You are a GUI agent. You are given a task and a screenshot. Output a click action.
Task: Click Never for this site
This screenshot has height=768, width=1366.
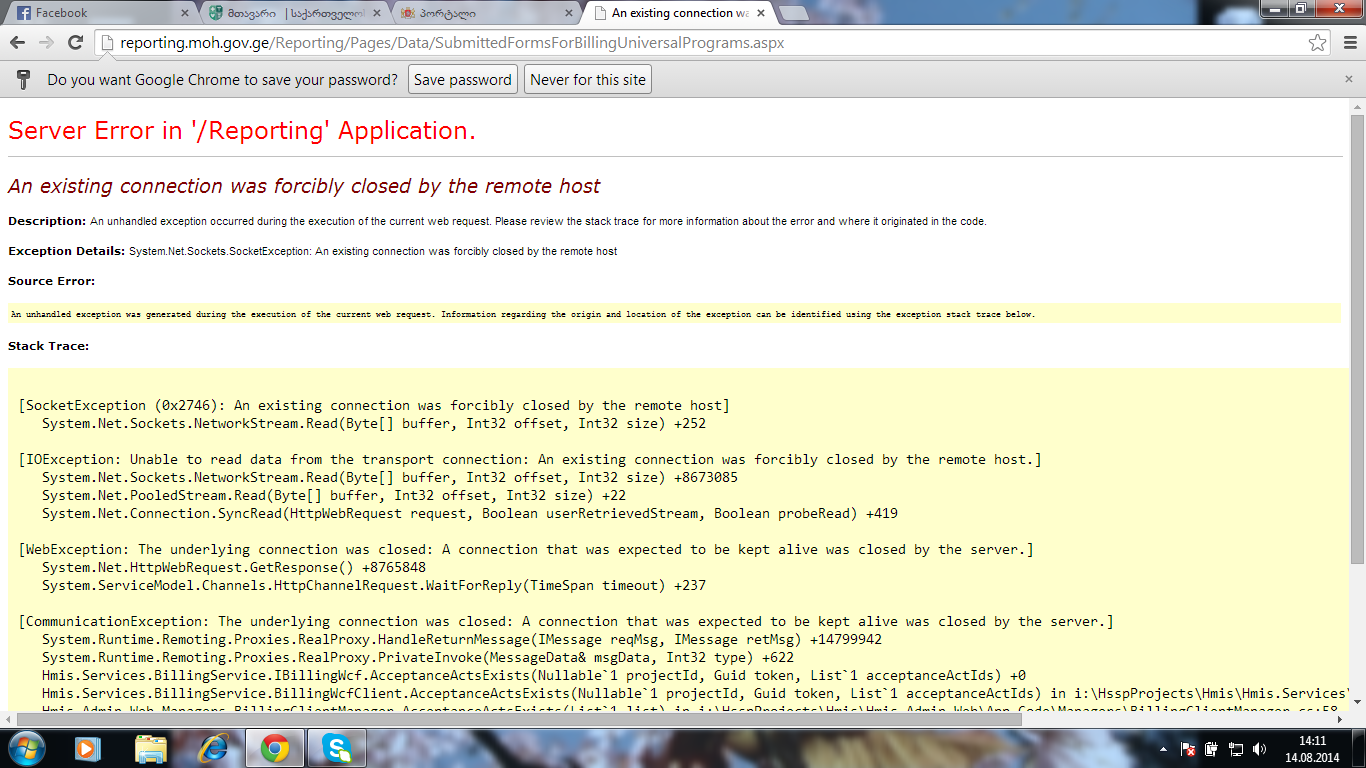pyautogui.click(x=587, y=80)
